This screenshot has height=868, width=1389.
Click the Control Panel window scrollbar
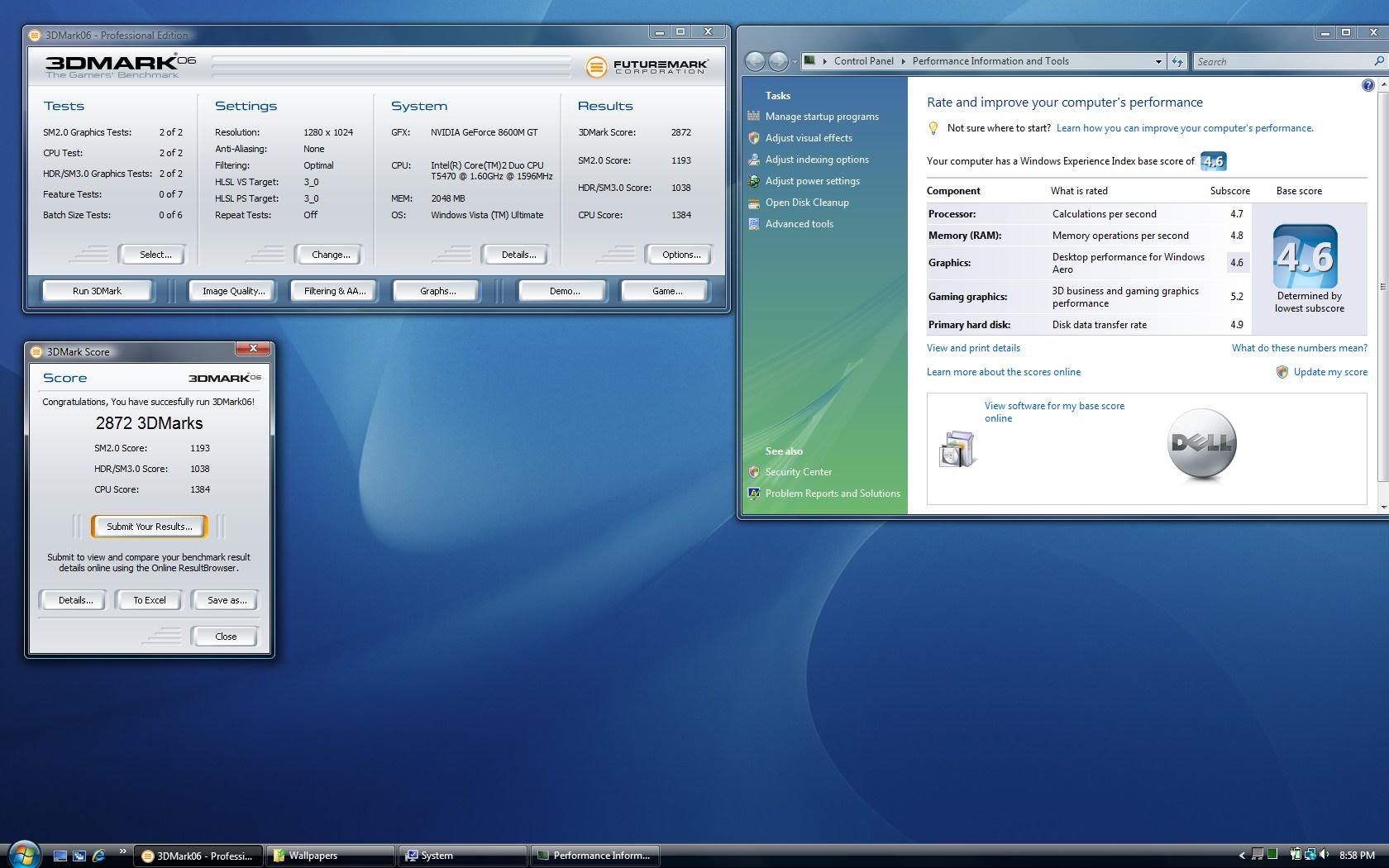pyautogui.click(x=1382, y=287)
